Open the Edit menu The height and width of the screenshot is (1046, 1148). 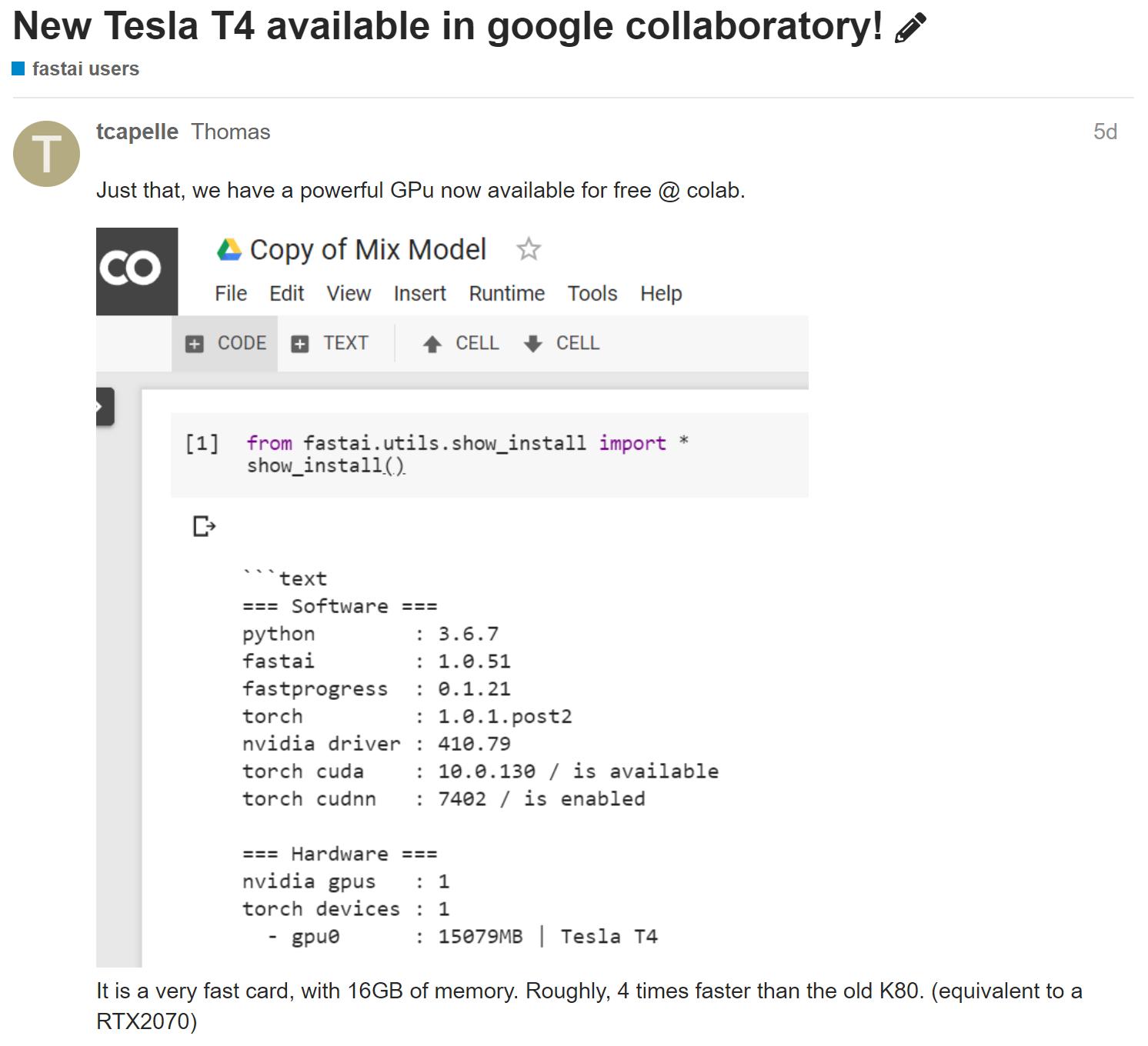tap(286, 294)
